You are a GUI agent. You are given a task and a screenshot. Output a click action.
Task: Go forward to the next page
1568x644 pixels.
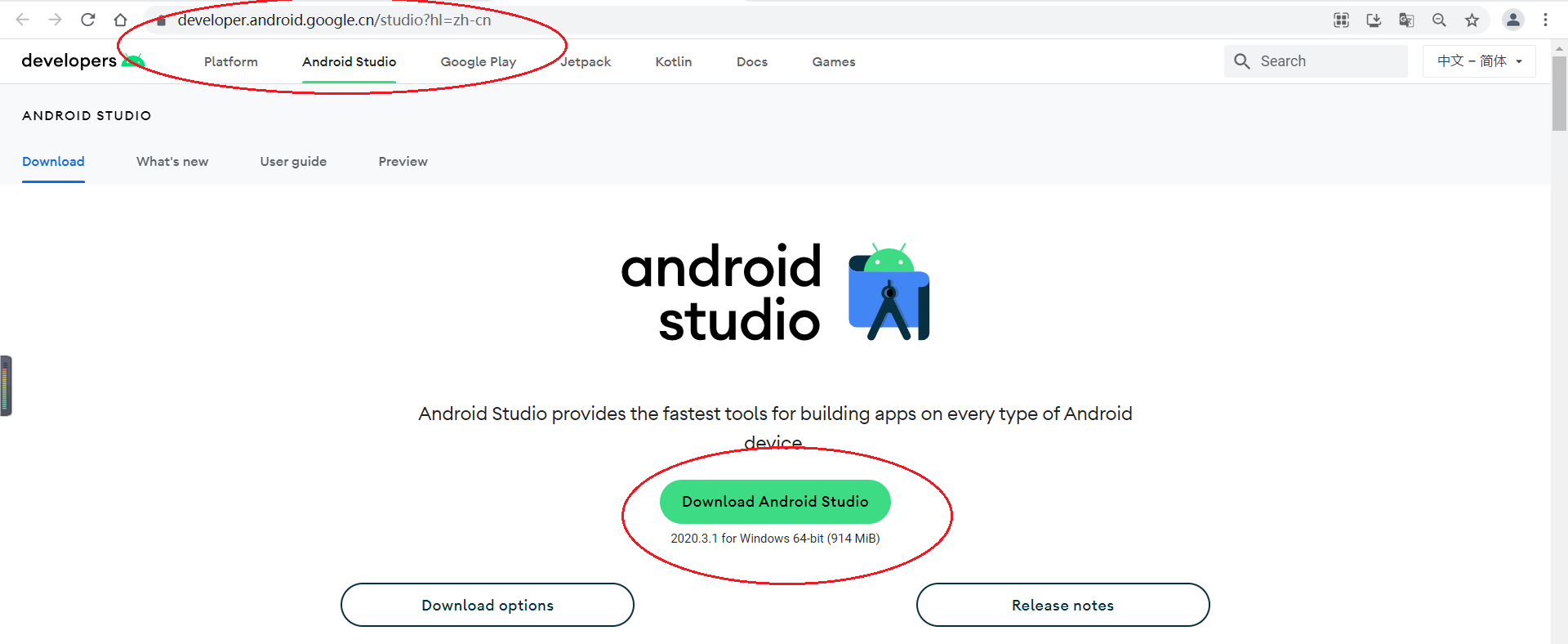tap(56, 20)
